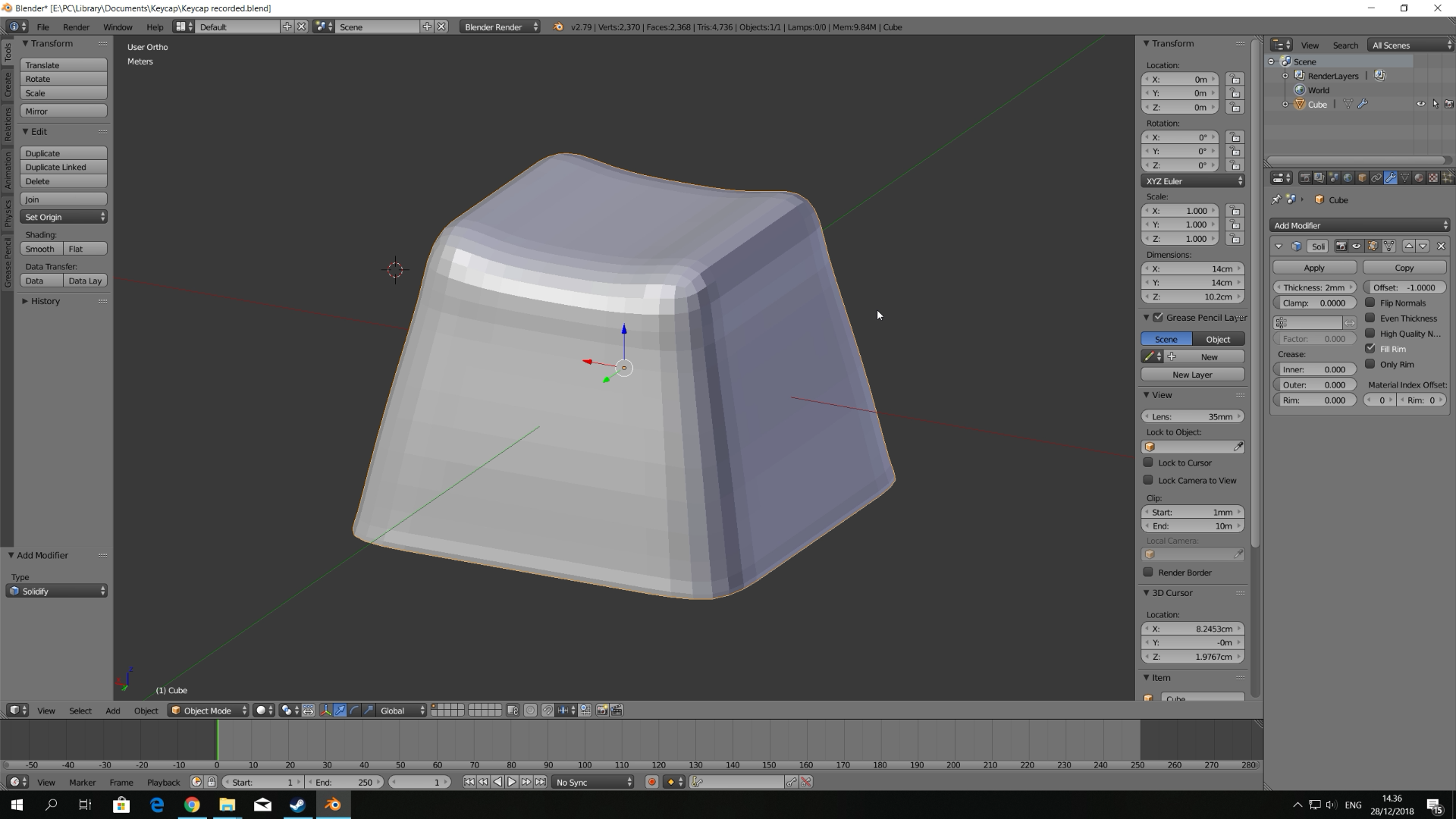This screenshot has width=1456, height=819.
Task: Open the Add Modifier dropdown in properties
Action: click(x=1360, y=225)
